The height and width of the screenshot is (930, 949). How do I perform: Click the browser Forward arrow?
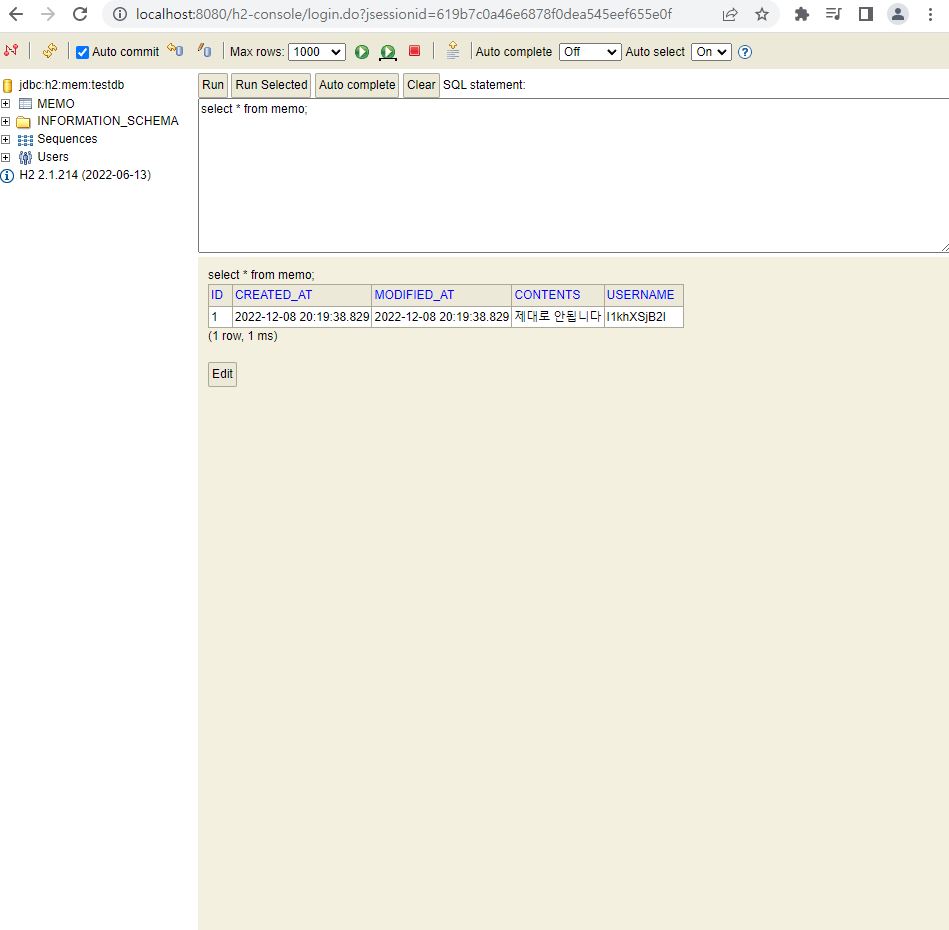point(48,14)
